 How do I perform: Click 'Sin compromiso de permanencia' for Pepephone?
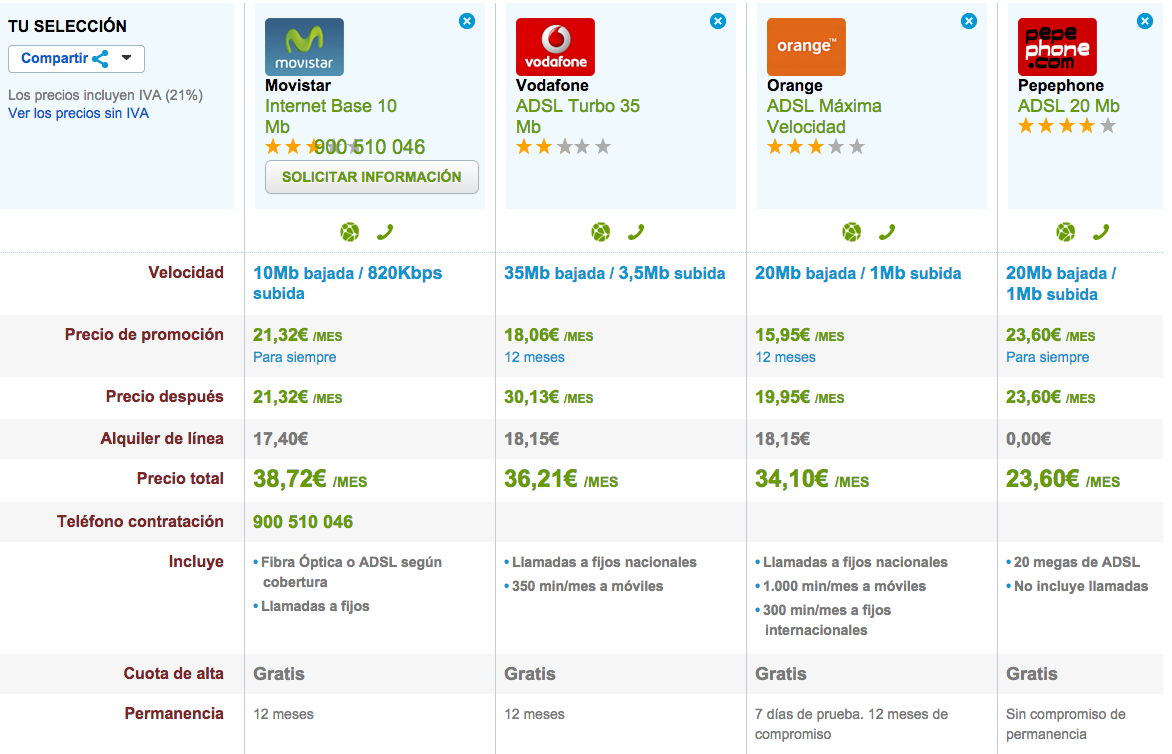coord(1066,724)
